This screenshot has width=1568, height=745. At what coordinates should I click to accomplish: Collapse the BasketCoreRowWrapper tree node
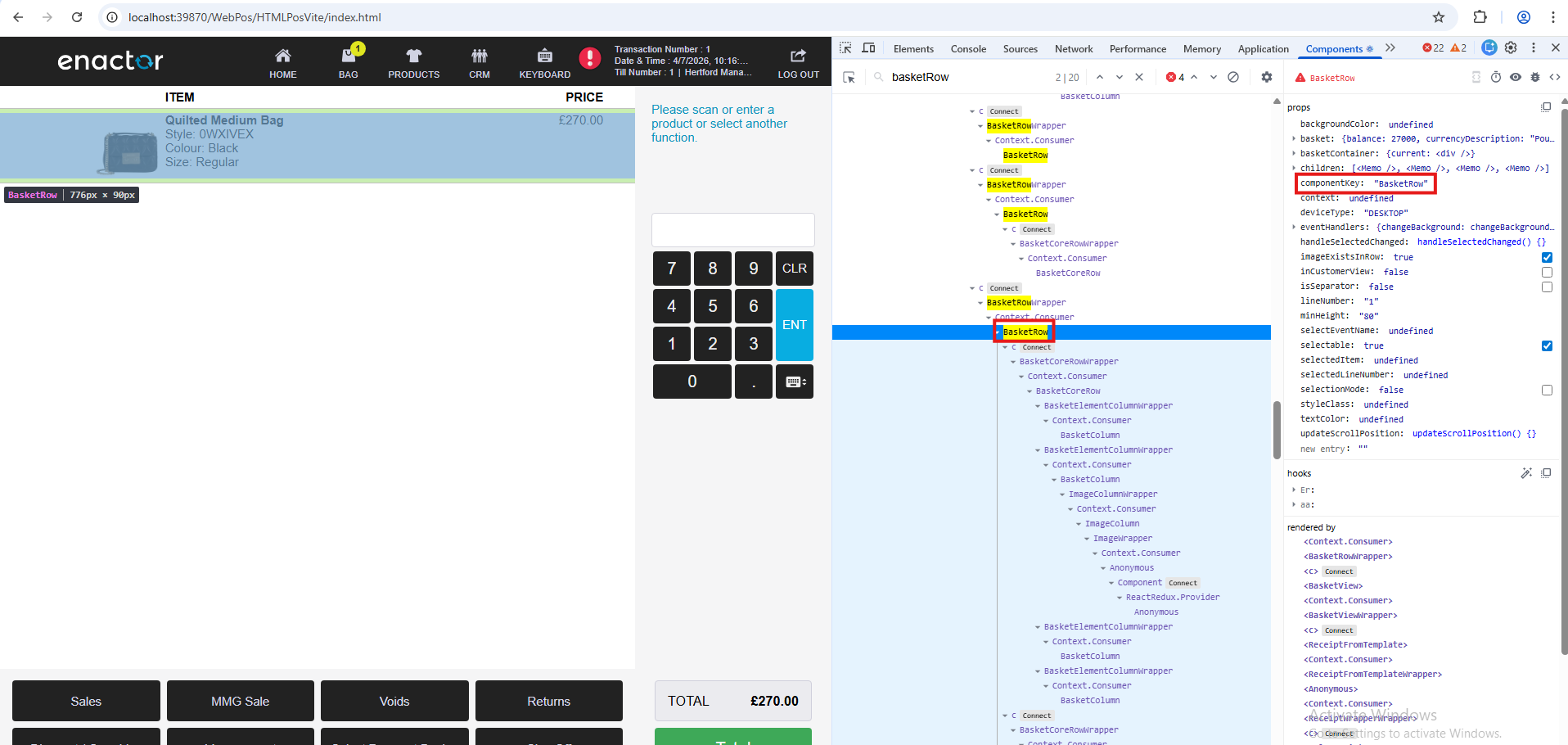(1014, 362)
